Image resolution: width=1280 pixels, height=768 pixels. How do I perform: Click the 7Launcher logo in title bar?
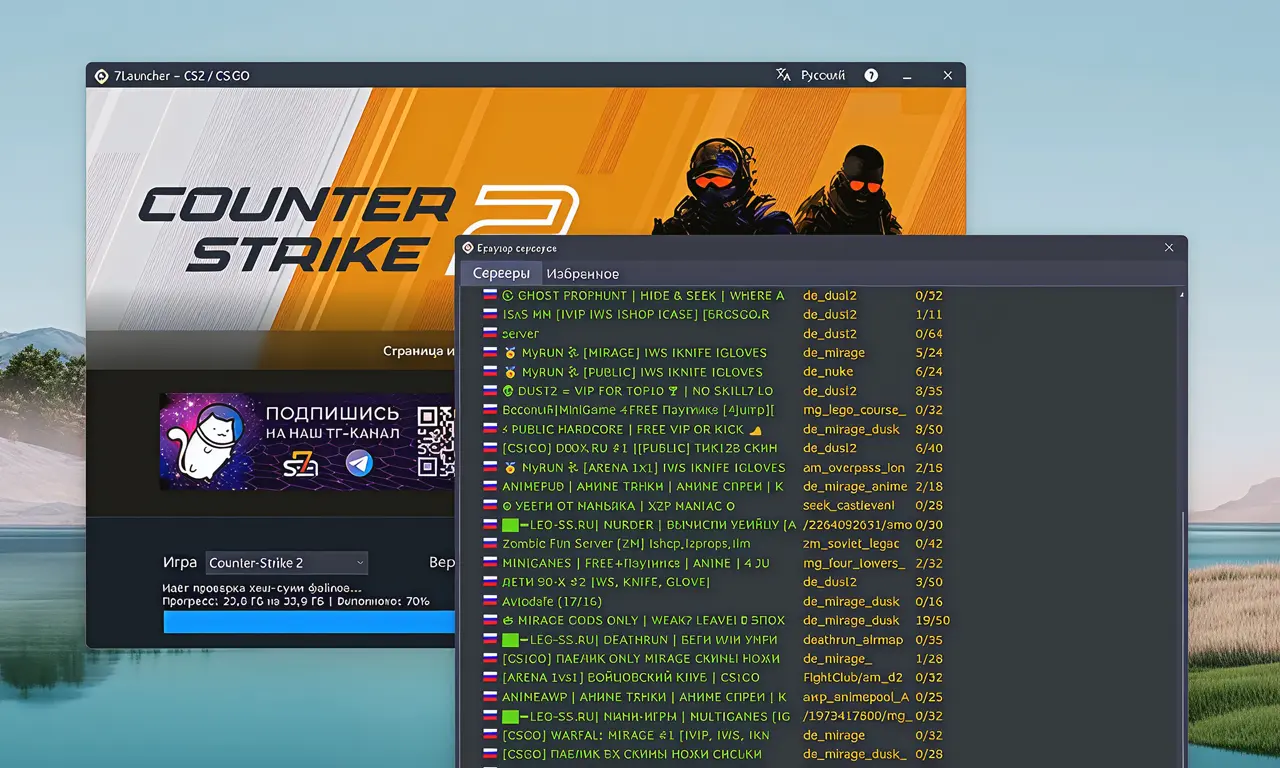tap(101, 75)
